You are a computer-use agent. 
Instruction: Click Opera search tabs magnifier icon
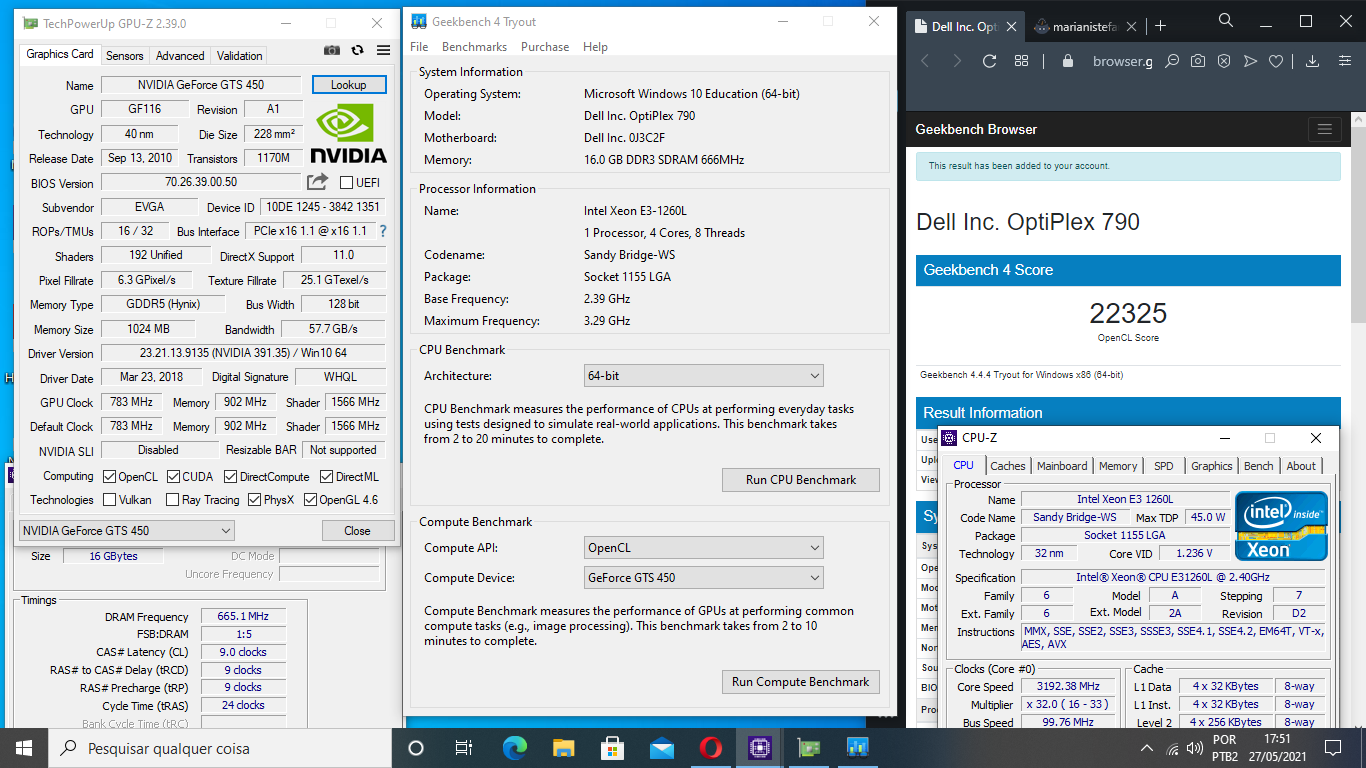coord(1226,20)
